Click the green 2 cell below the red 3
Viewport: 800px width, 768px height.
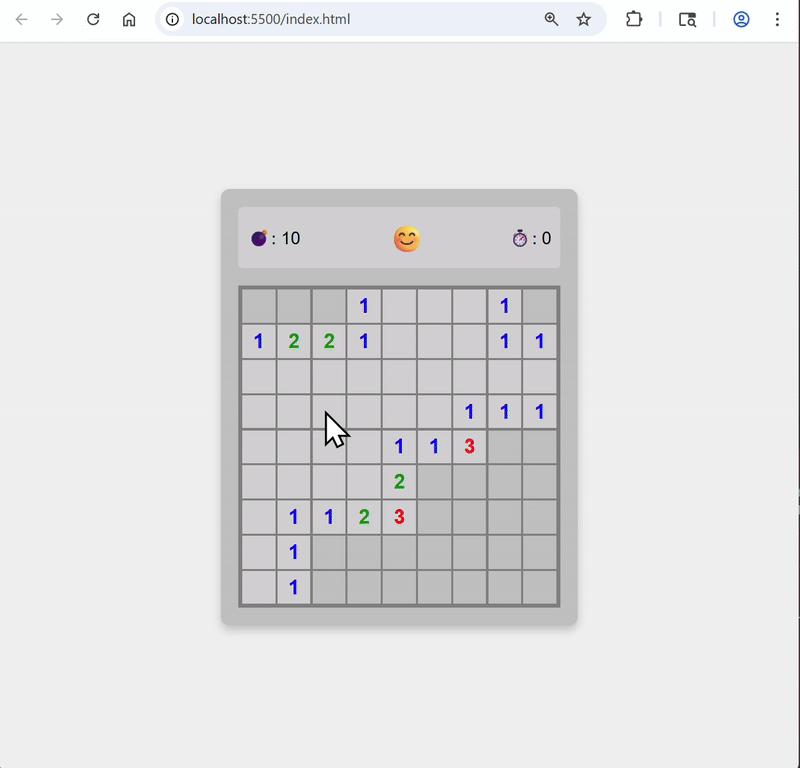click(x=399, y=481)
